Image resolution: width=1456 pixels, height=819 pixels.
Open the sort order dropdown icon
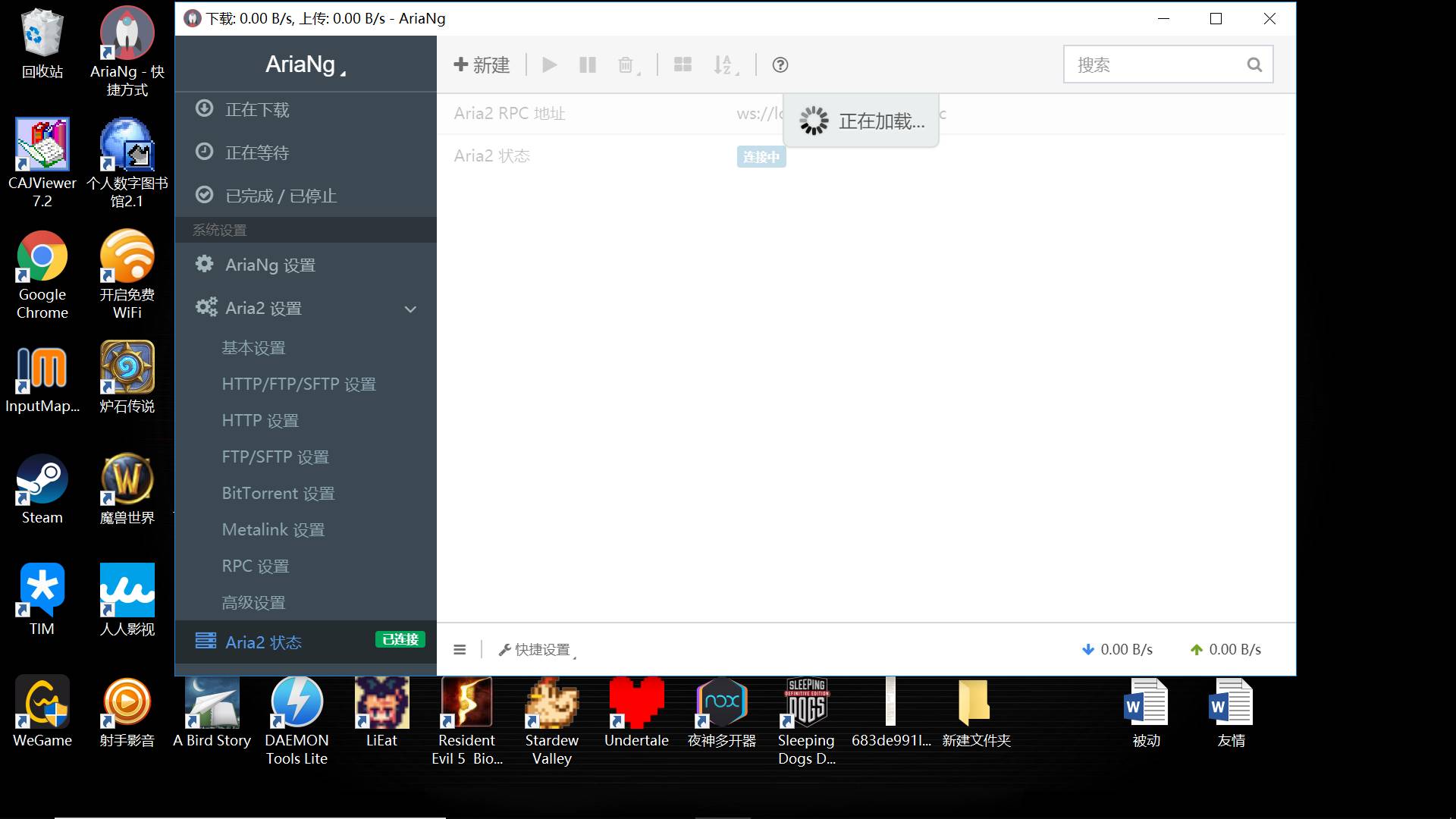point(724,65)
